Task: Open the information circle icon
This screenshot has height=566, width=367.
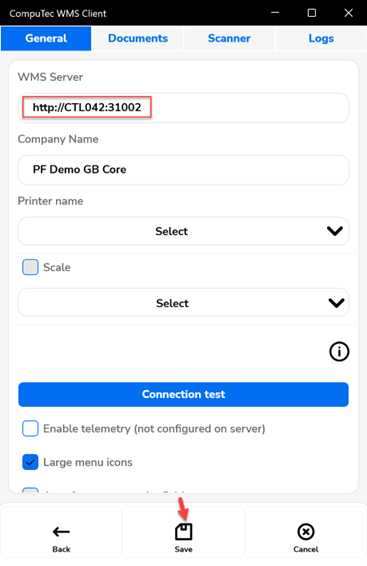Action: [339, 352]
